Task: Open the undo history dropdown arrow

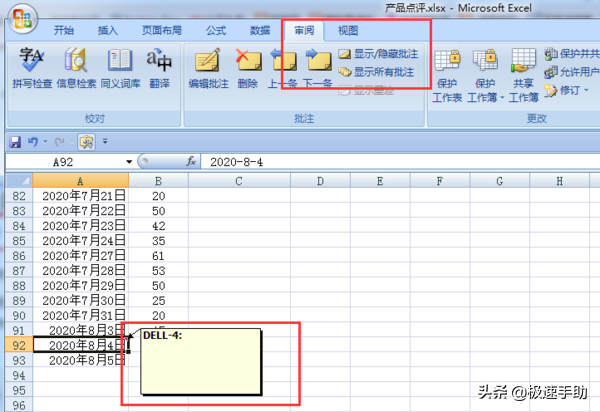Action: coord(45,142)
